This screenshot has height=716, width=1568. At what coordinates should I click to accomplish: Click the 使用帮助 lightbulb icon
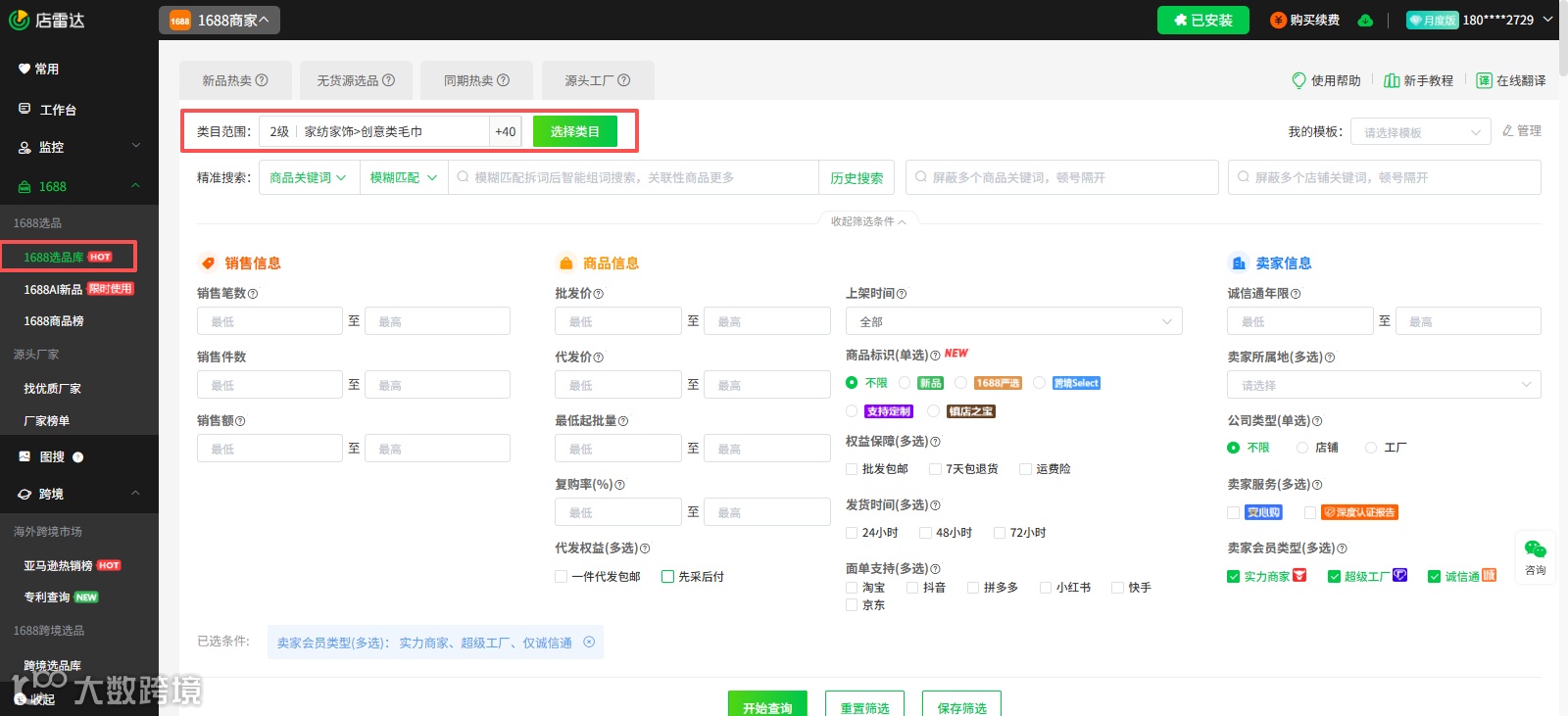tap(1299, 80)
